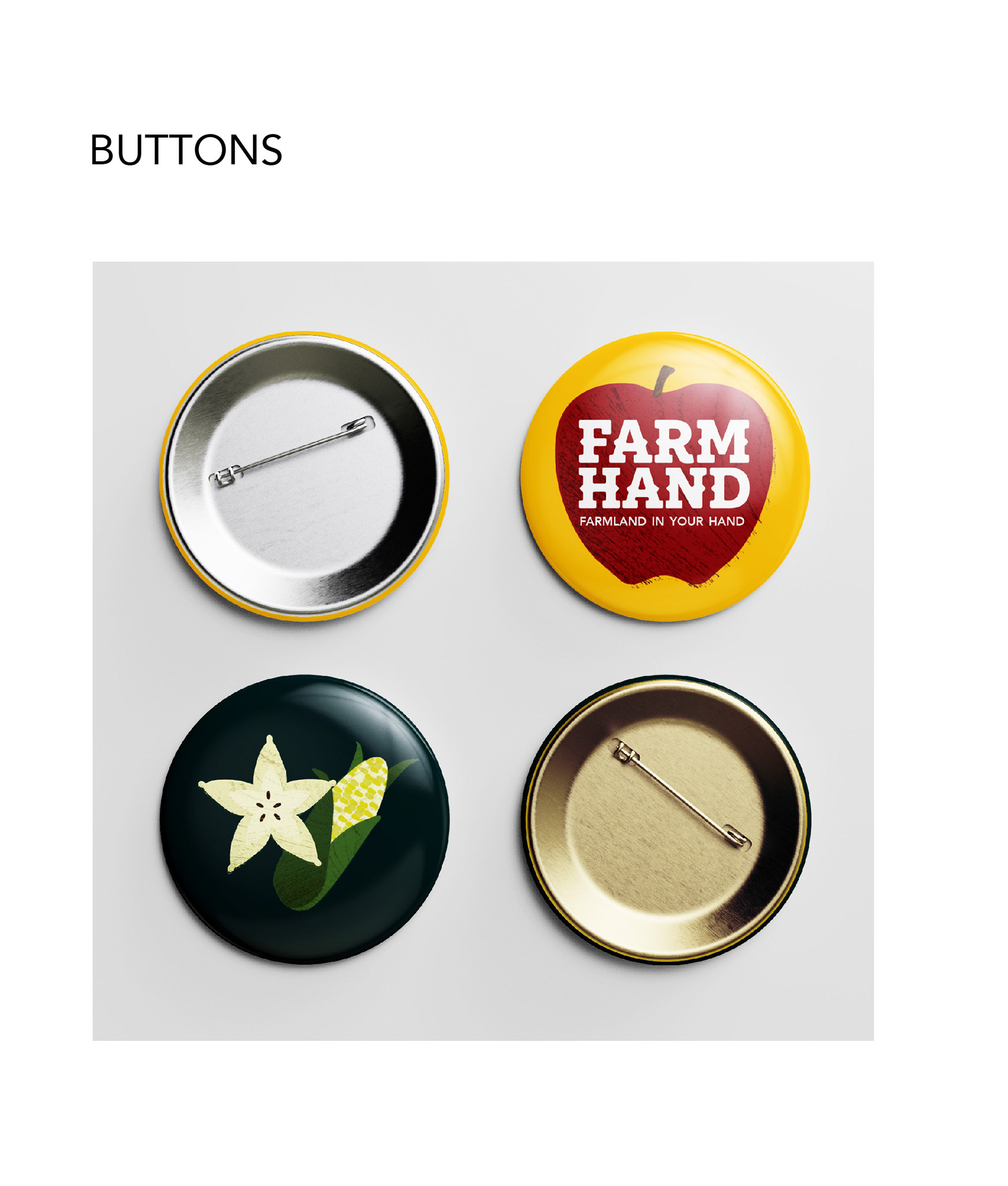
Task: Click the BUTTONS heading text
Action: click(186, 150)
